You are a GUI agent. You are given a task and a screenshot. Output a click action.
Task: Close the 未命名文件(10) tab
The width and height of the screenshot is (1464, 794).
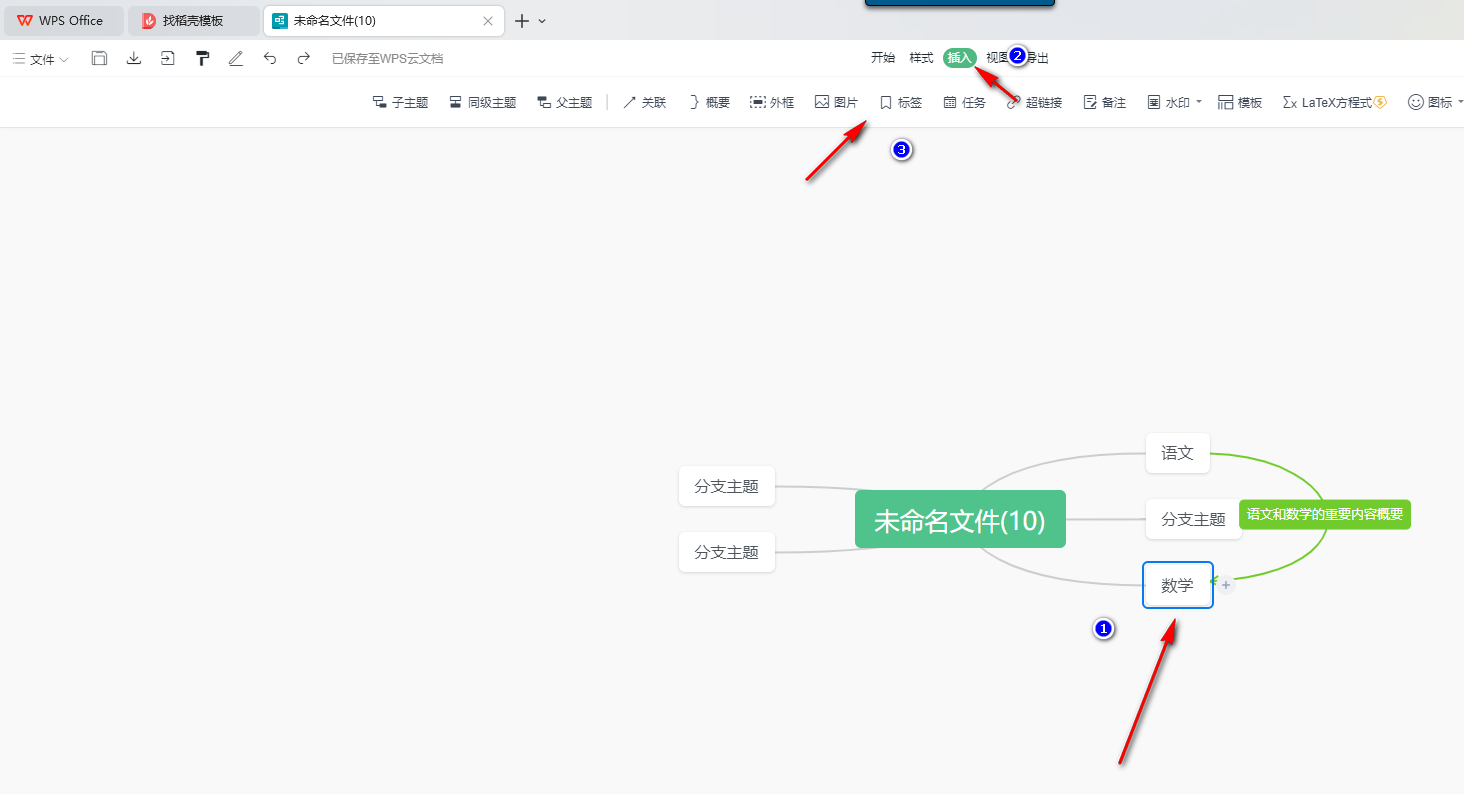488,21
